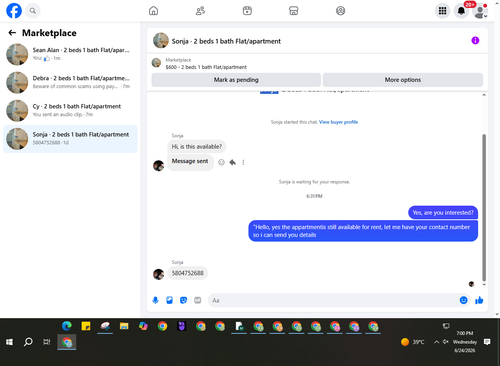Open Task View on the taskbar
Screen dimensions: 500x366
point(47,342)
